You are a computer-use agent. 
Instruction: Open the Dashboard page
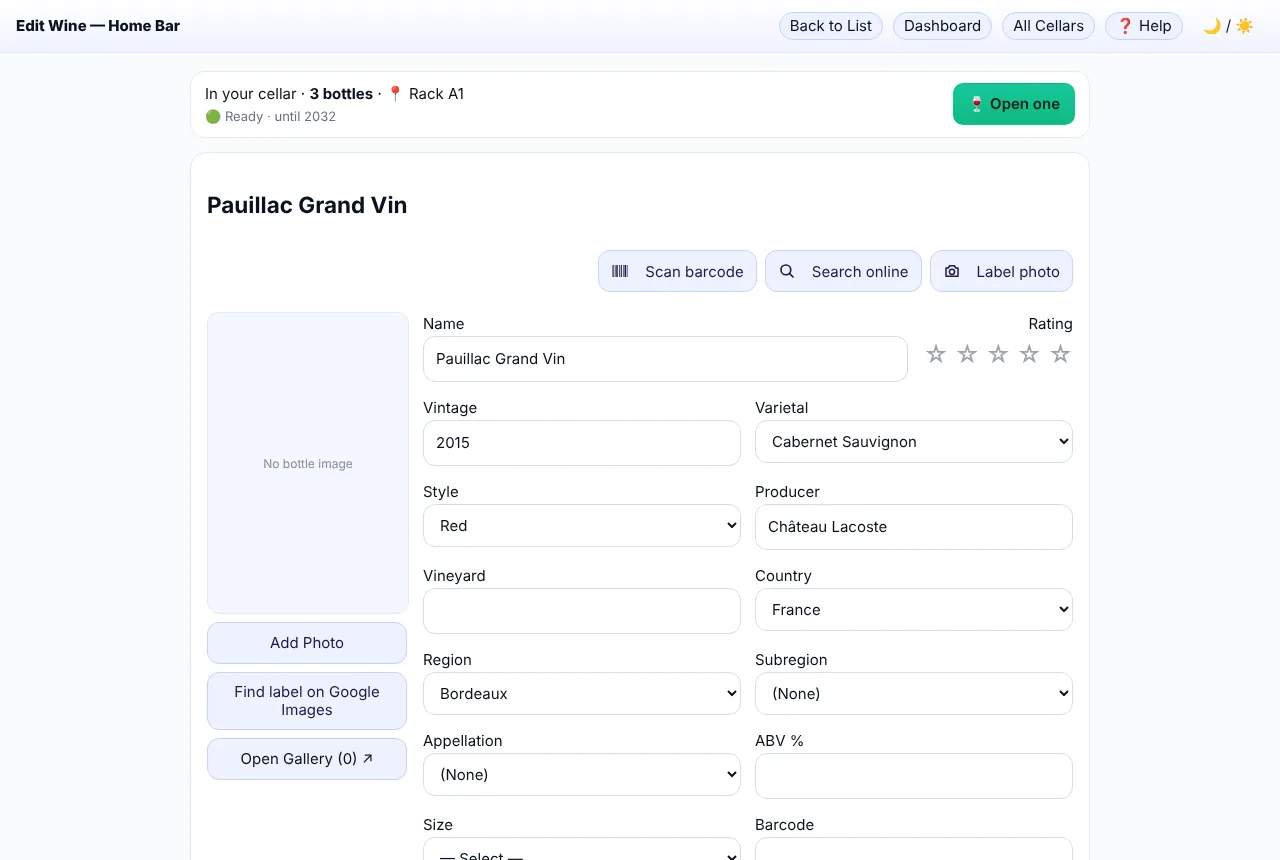[x=942, y=26]
